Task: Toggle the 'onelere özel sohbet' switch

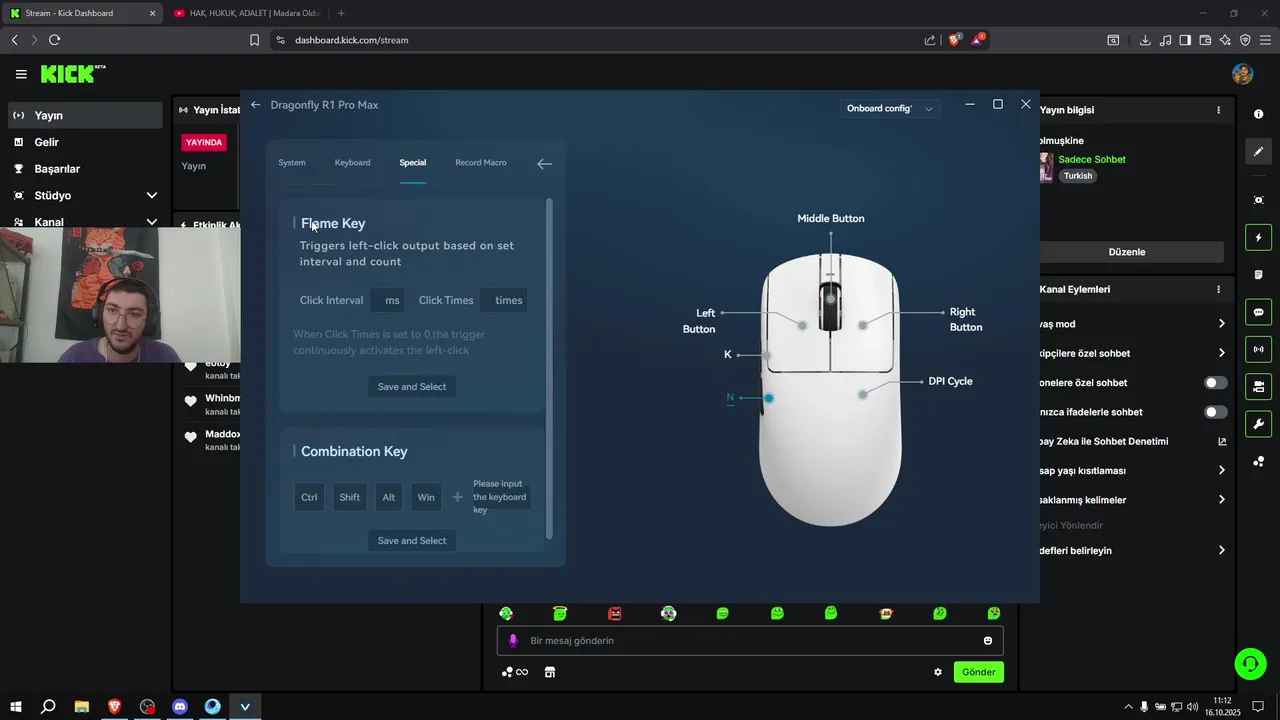Action: [1215, 383]
